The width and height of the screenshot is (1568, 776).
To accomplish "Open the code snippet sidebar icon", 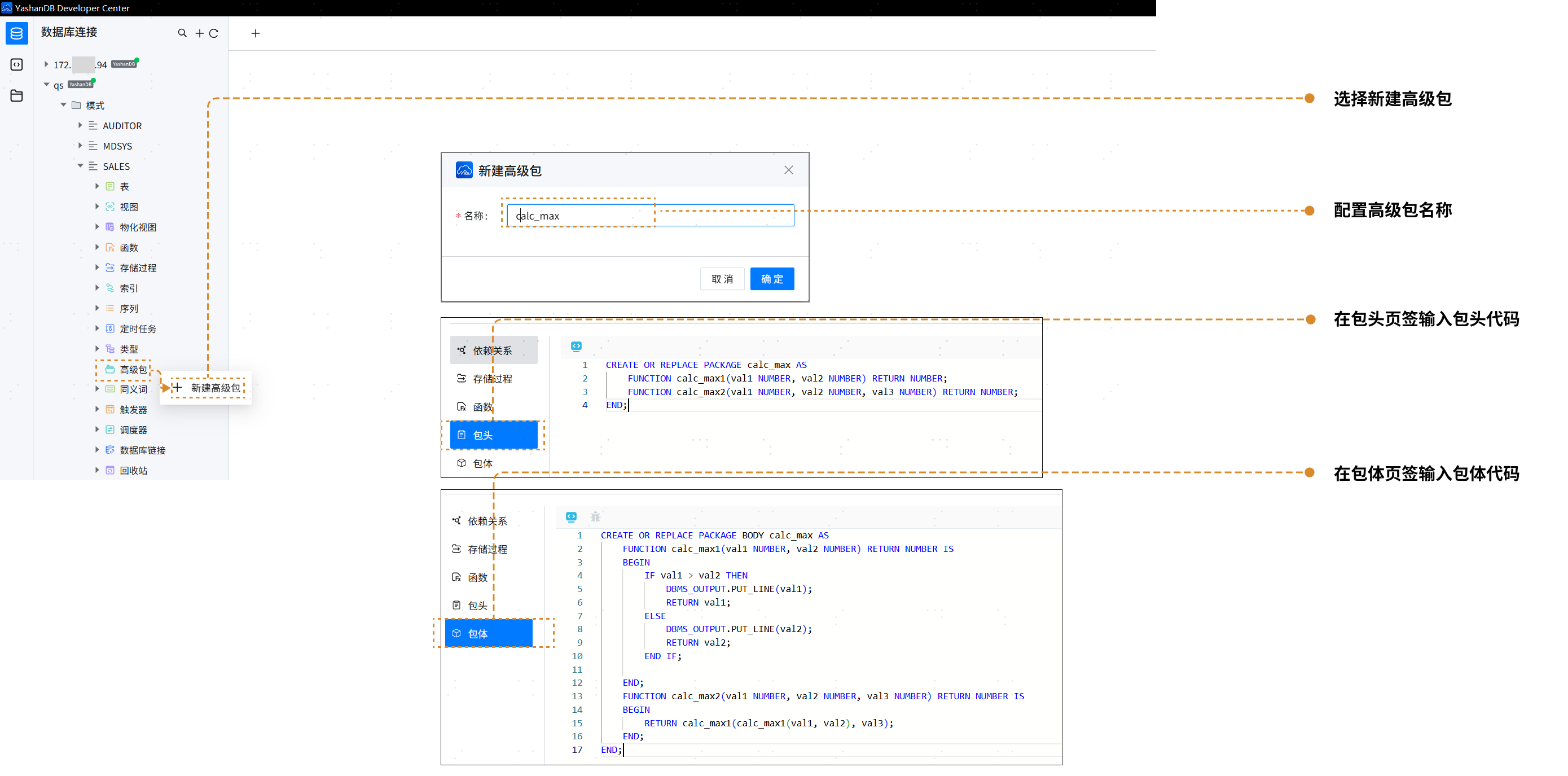I will pyautogui.click(x=16, y=64).
